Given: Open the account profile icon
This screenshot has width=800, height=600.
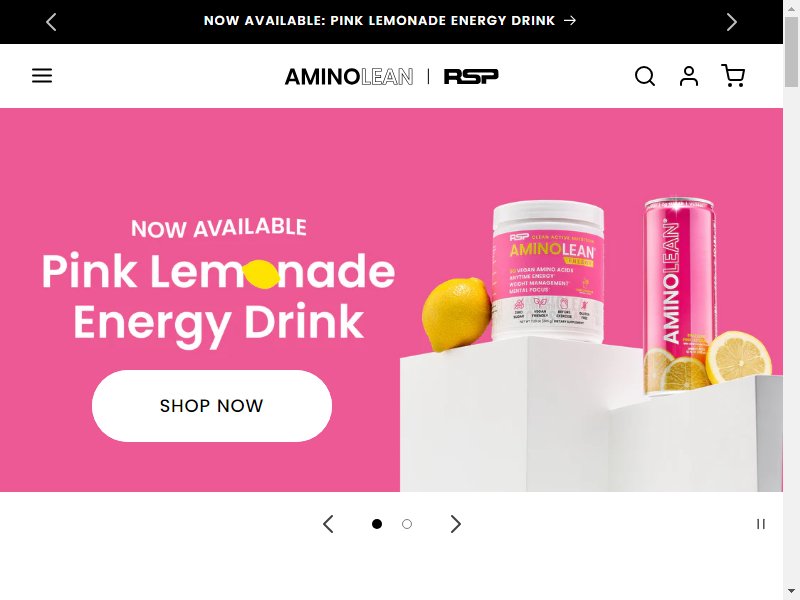Looking at the screenshot, I should [689, 76].
